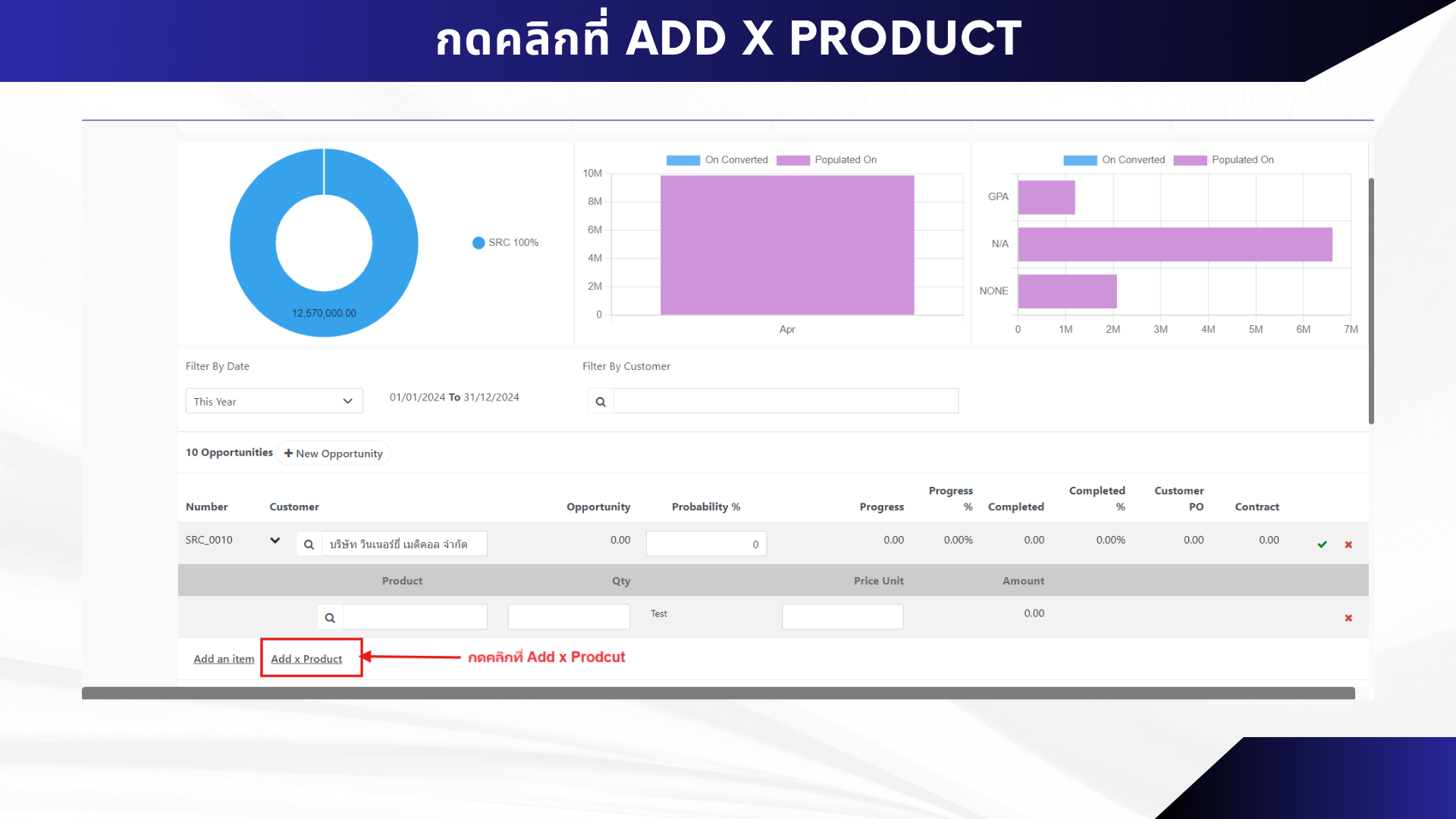Toggle Populated On legend in middle chart
The width and height of the screenshot is (1456, 819).
pyautogui.click(x=827, y=160)
